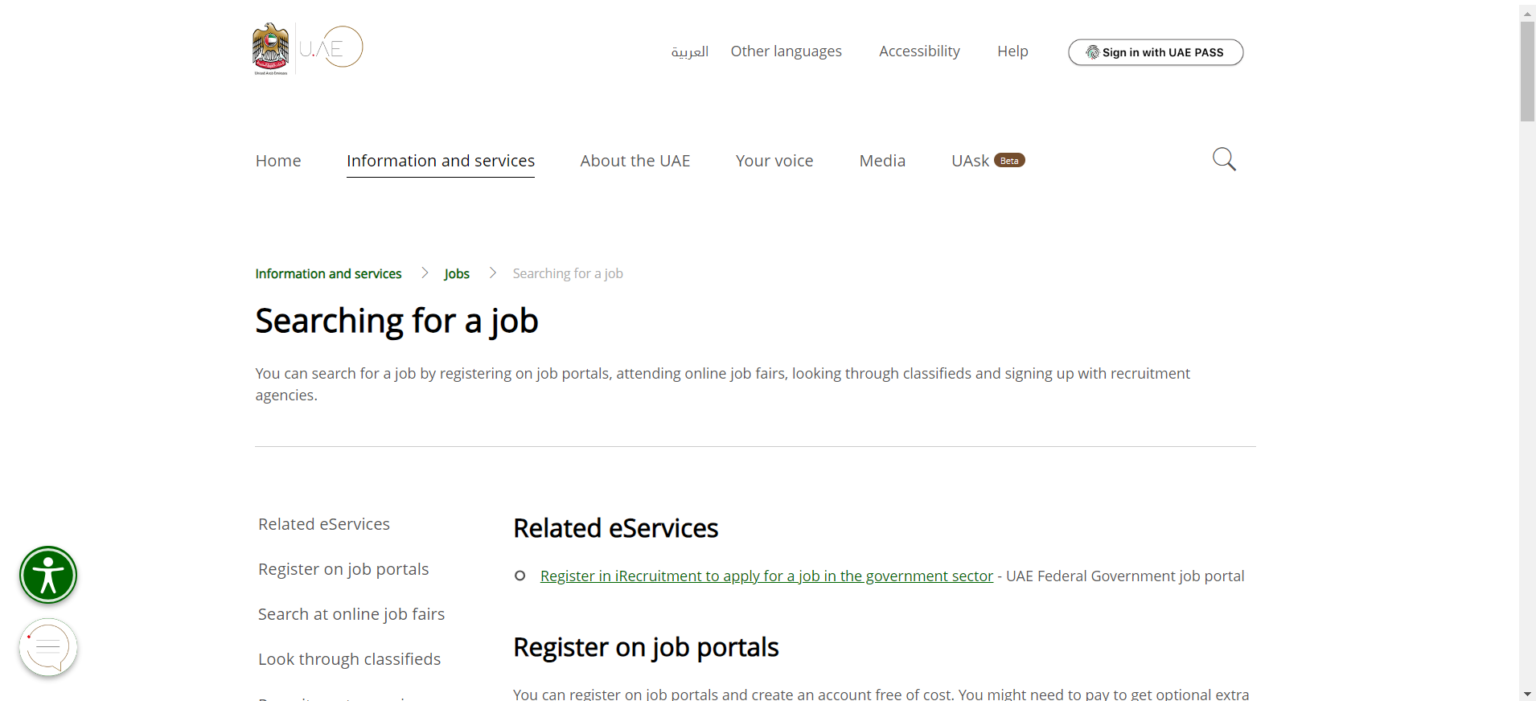The height and width of the screenshot is (701, 1536).
Task: Open the green accessibility tools icon
Action: 48,575
